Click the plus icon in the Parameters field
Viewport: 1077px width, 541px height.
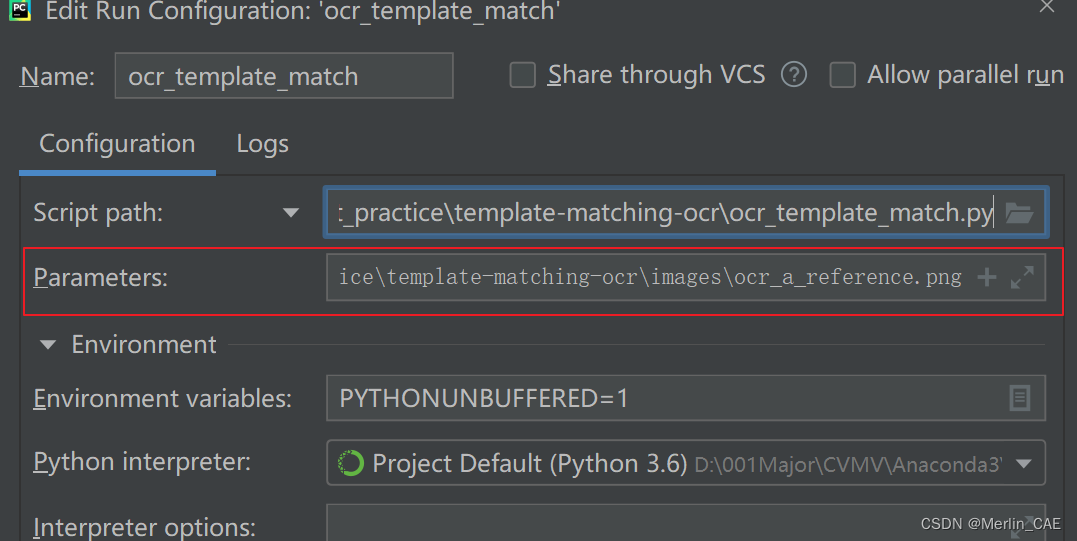click(x=987, y=277)
